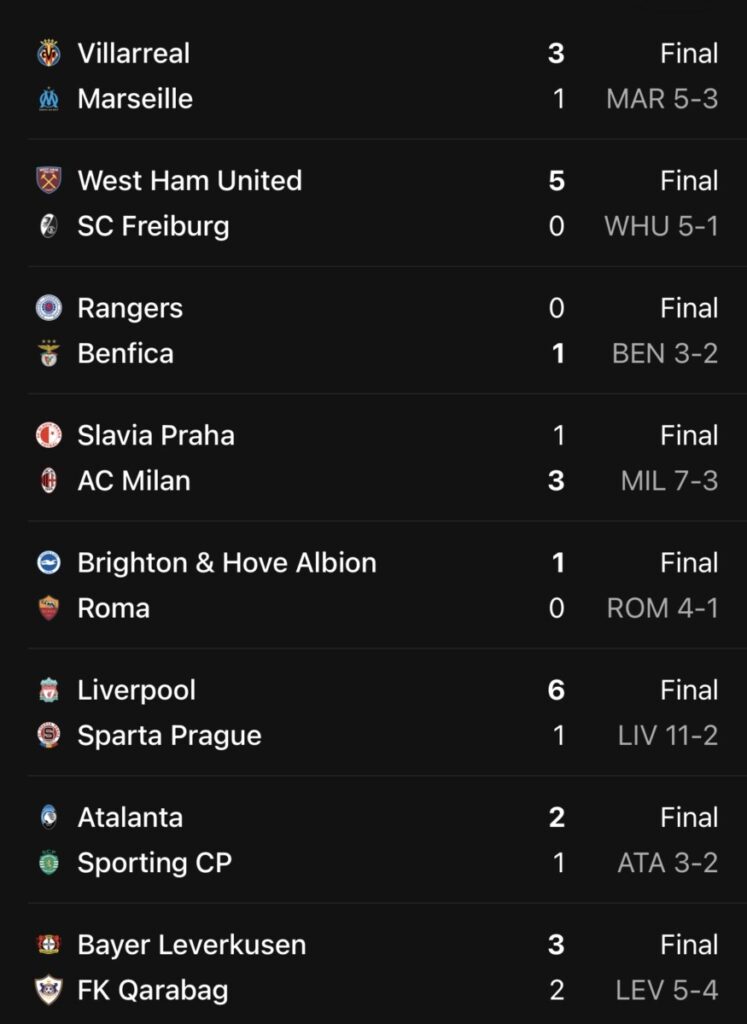Tap the Liverpool club crest
747x1024 pixels.
pyautogui.click(x=48, y=690)
